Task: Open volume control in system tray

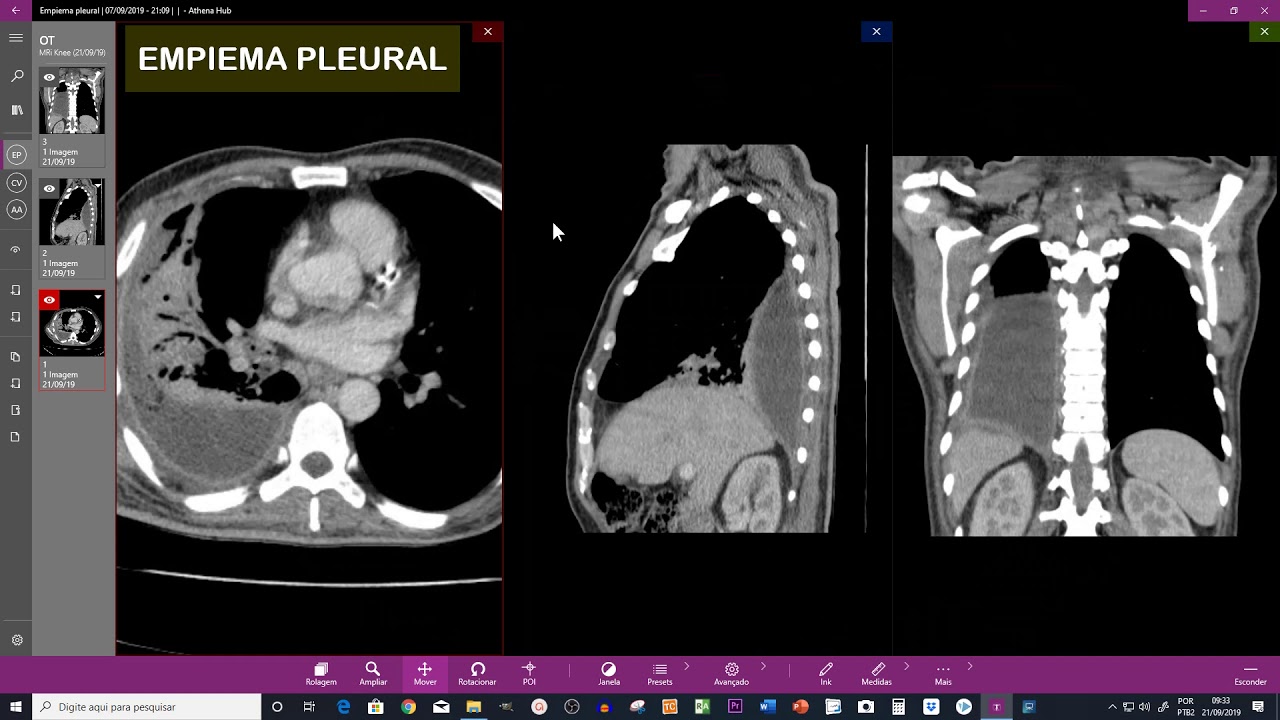Action: (x=1144, y=707)
